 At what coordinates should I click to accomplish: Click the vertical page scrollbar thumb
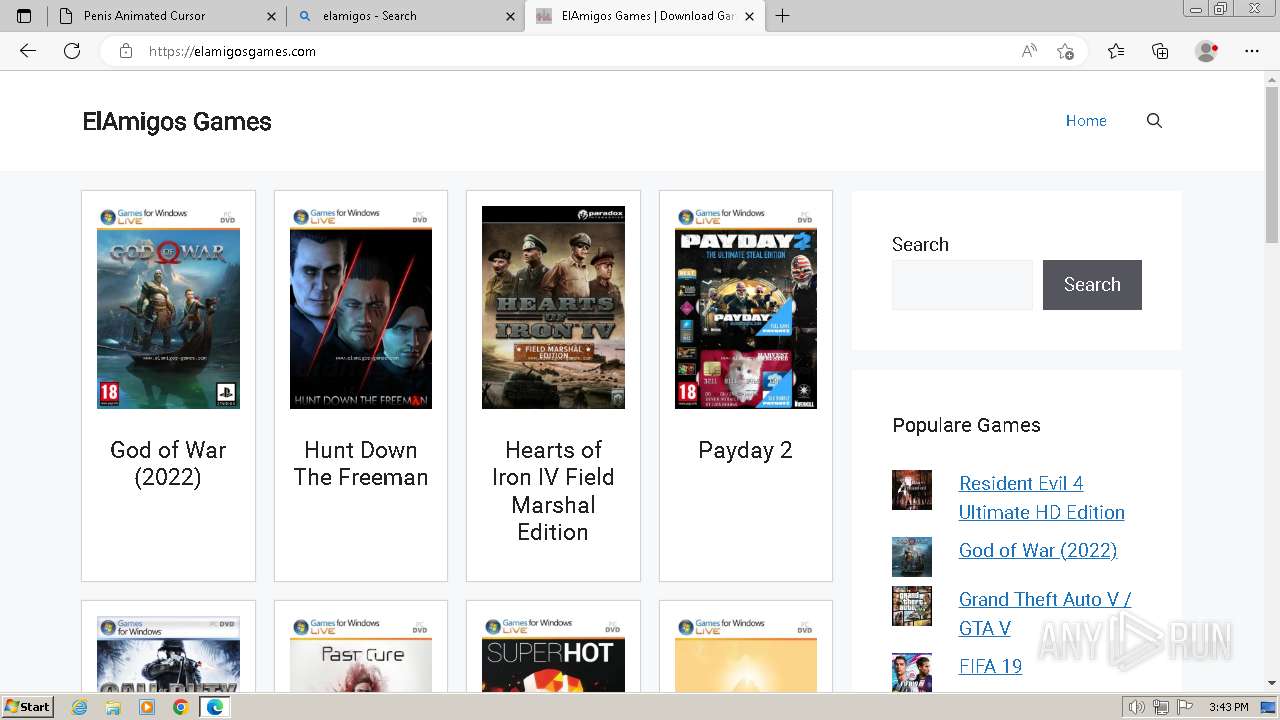(x=1272, y=165)
